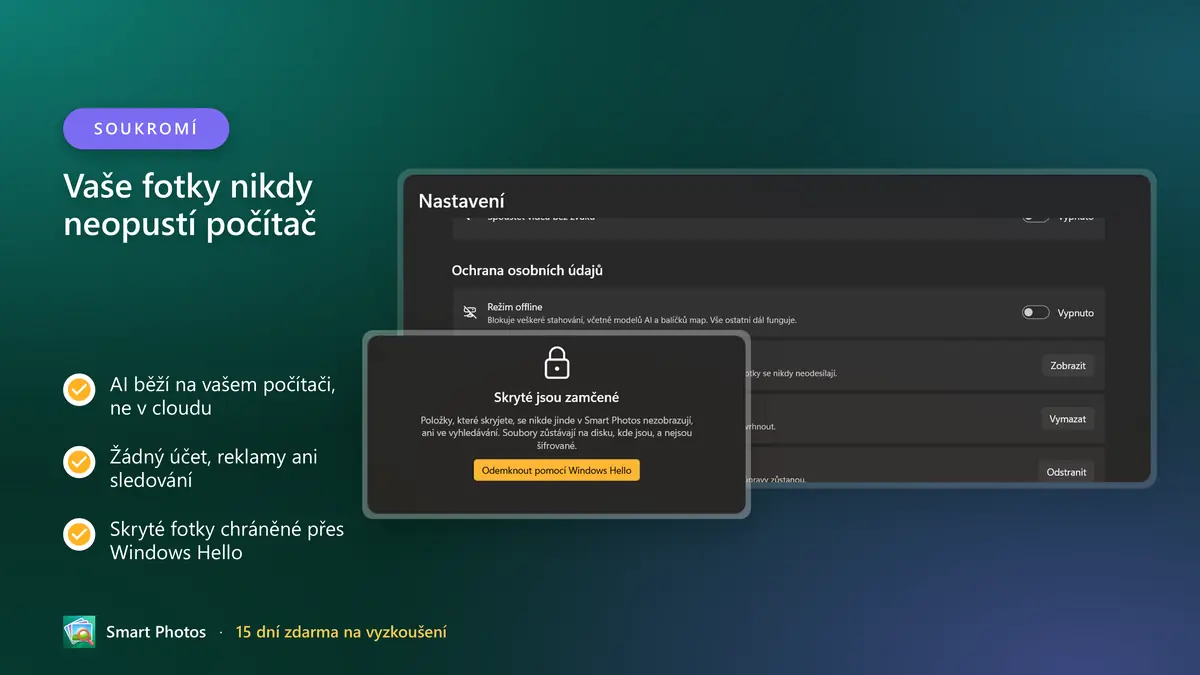This screenshot has width=1200, height=675.
Task: Click 'Blokuje veškeré stahování' description text
Action: click(642, 320)
